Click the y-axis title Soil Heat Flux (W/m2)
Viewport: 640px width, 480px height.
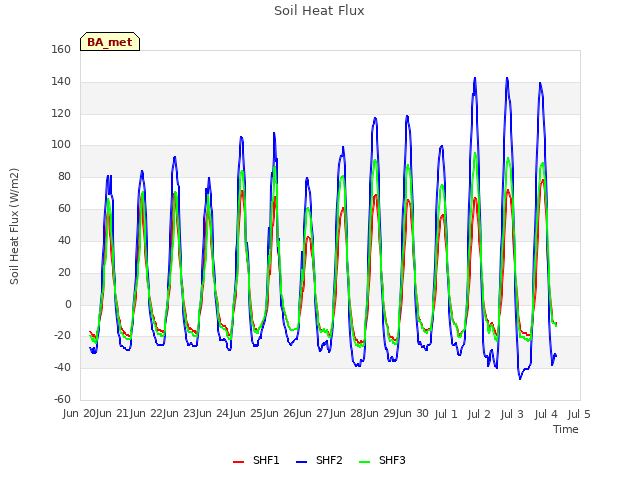tap(14, 226)
